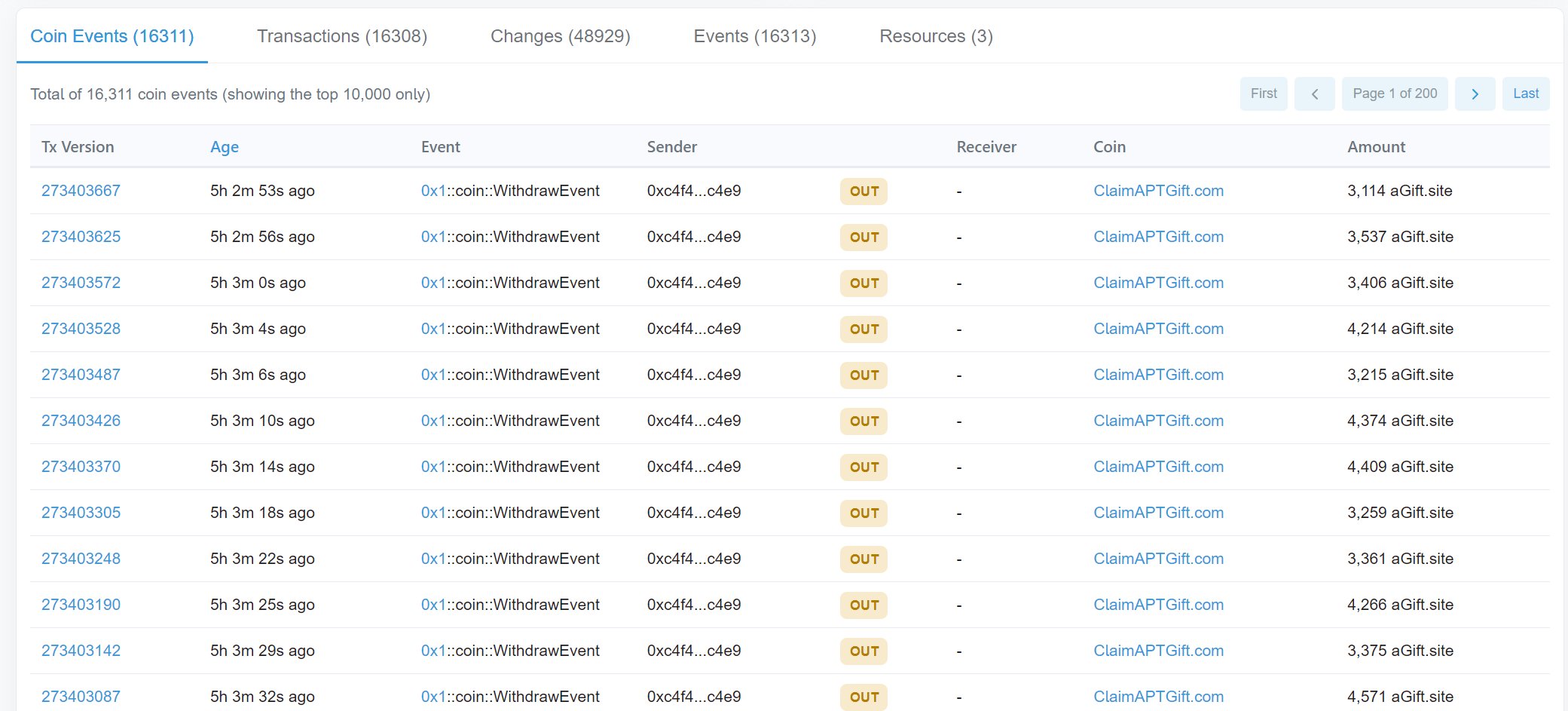Click amount 4,409 aGift.site
Screen dimensions: 1568x711
click(x=1401, y=467)
